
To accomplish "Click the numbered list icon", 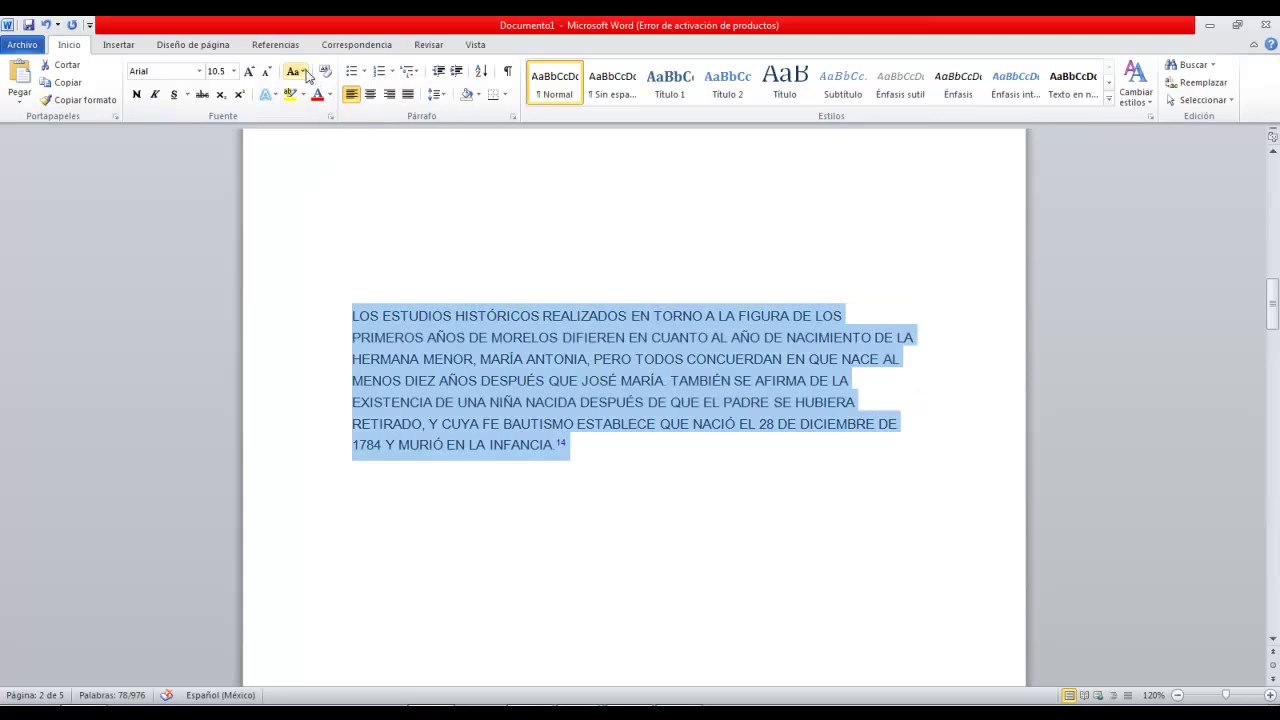I will click(379, 71).
